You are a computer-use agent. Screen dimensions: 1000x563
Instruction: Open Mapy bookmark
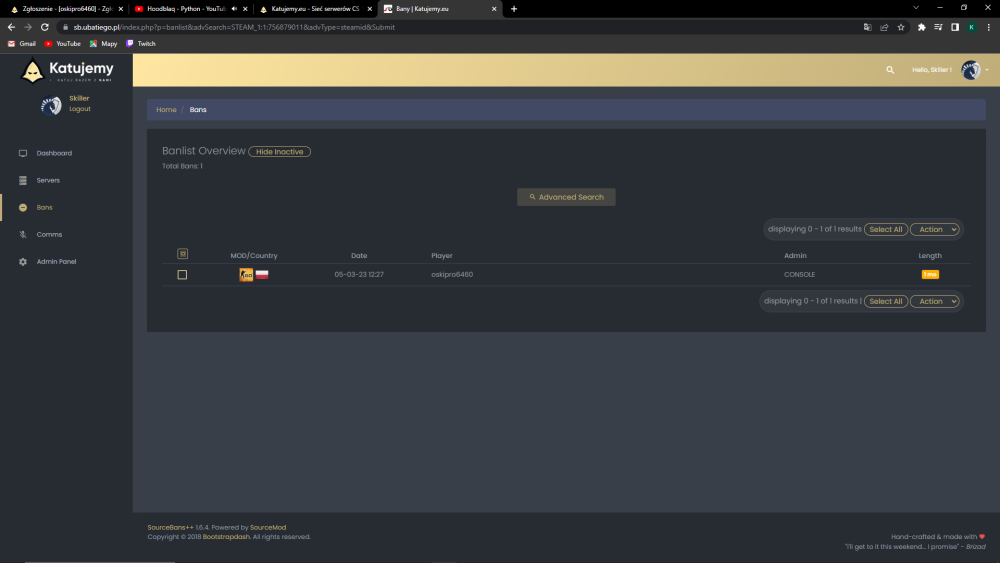103,44
